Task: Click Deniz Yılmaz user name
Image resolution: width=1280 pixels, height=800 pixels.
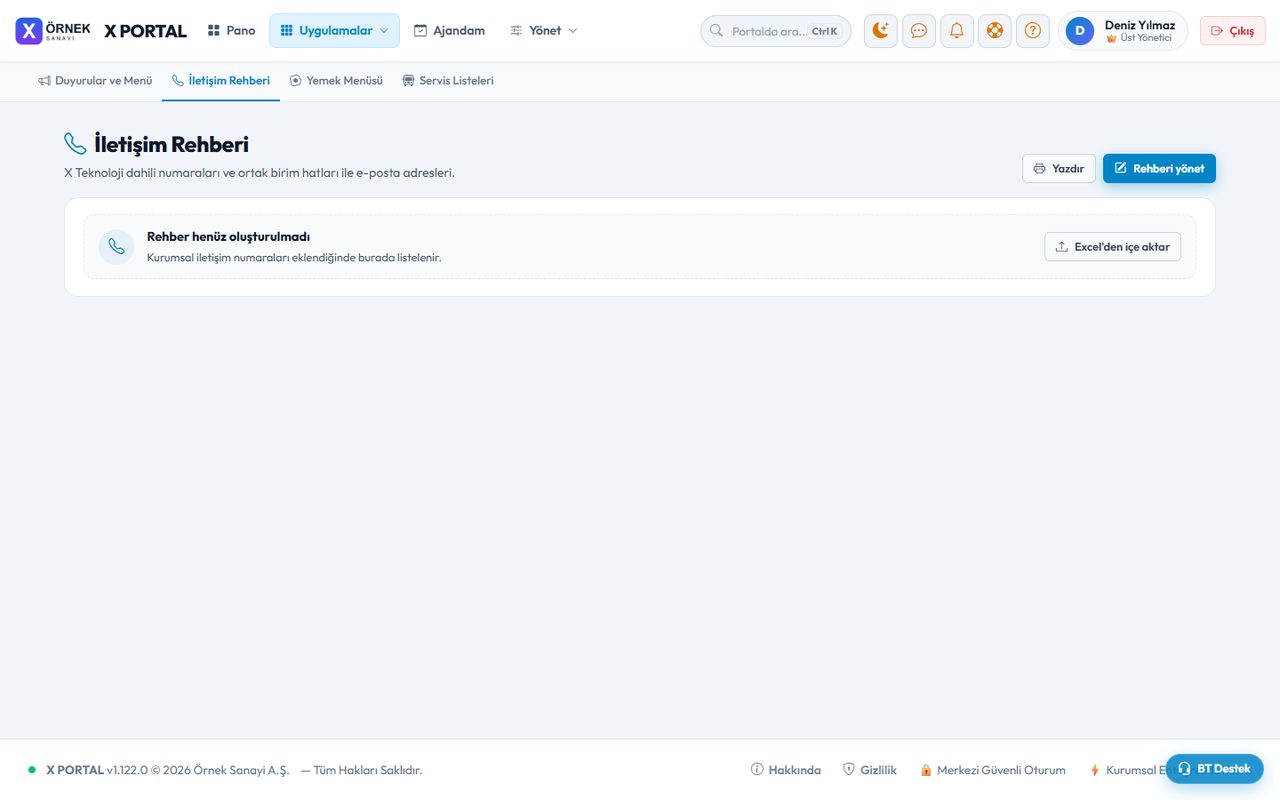Action: tap(1140, 25)
